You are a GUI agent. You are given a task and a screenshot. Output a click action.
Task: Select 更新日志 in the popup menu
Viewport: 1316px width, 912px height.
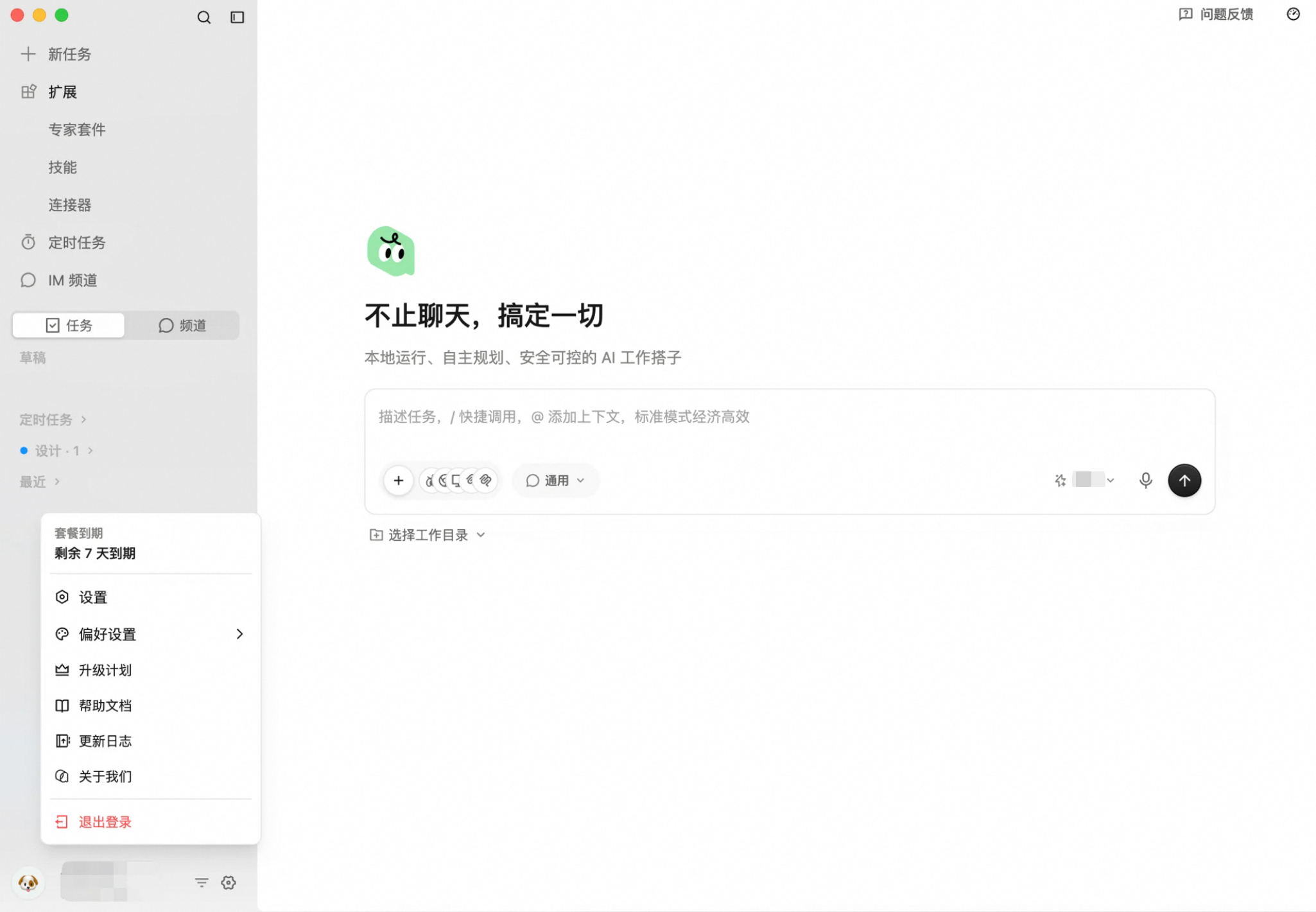[x=150, y=741]
